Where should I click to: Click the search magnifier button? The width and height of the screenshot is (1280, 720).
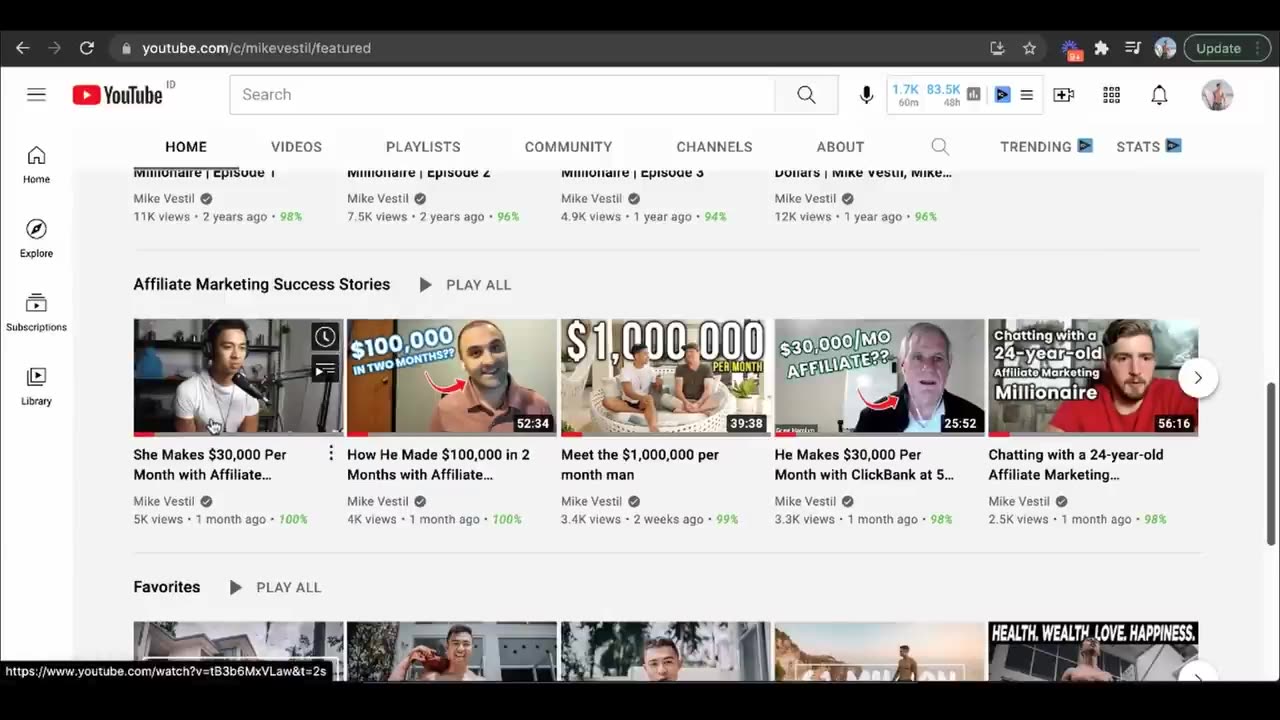point(806,95)
